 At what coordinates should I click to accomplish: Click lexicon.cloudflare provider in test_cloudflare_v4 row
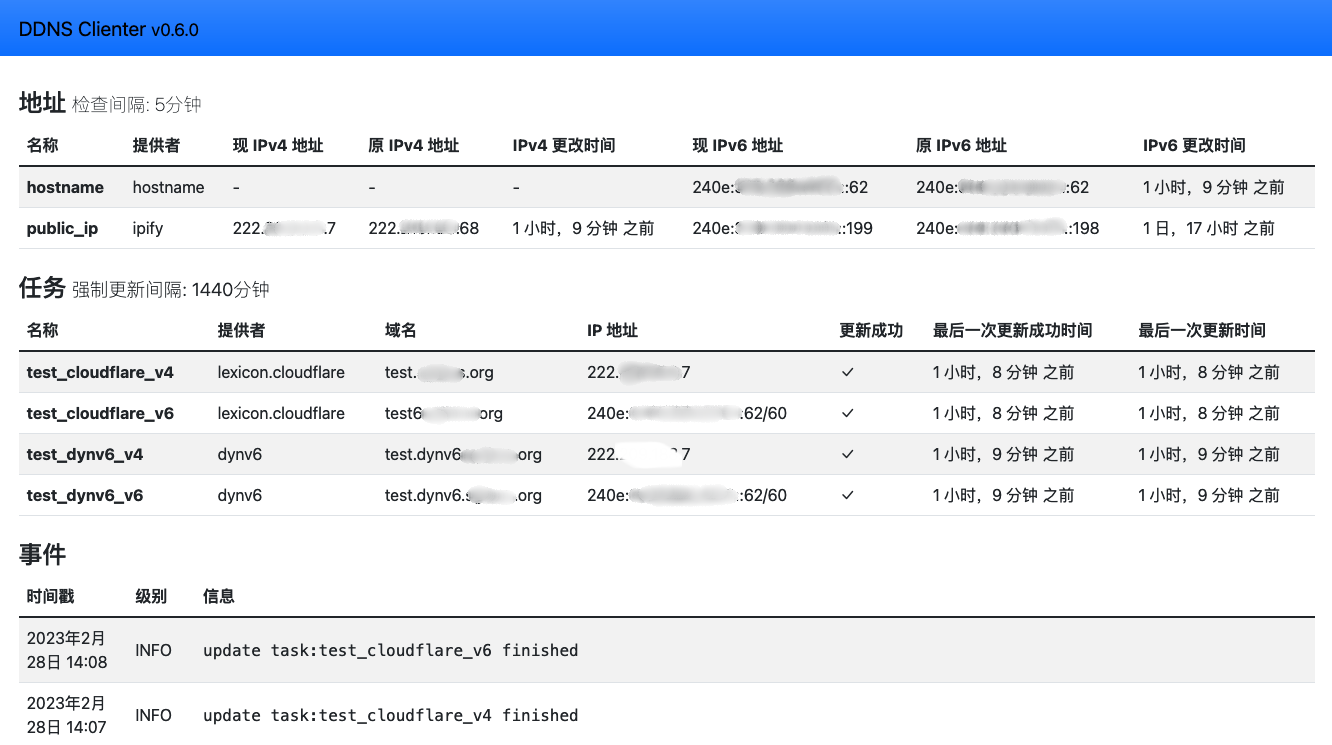pos(281,372)
